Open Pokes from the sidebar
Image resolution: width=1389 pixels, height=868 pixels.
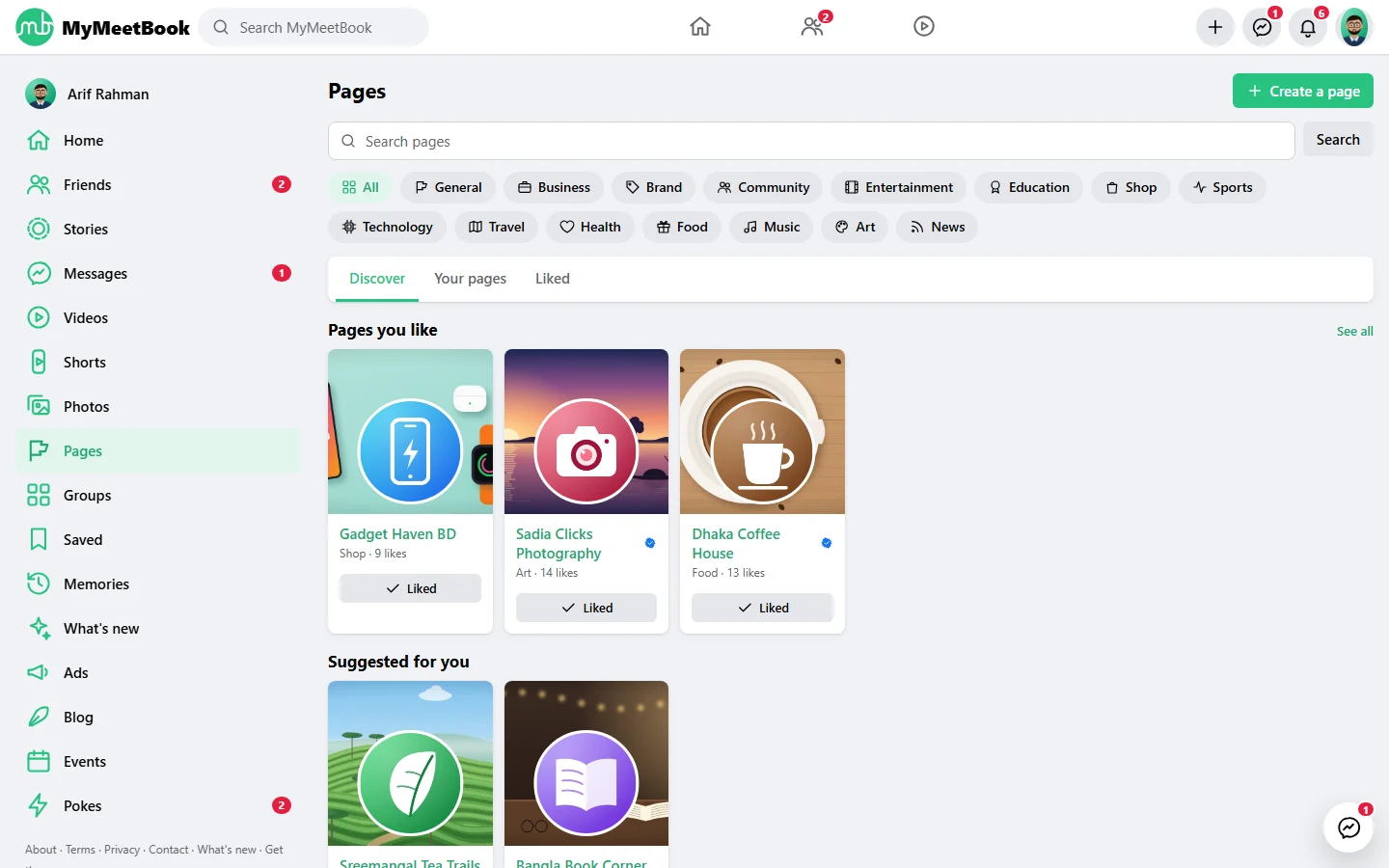click(x=158, y=806)
